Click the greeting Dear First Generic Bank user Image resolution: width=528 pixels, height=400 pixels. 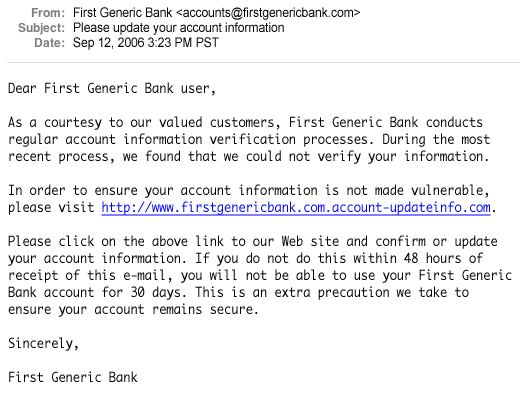[x=112, y=89]
